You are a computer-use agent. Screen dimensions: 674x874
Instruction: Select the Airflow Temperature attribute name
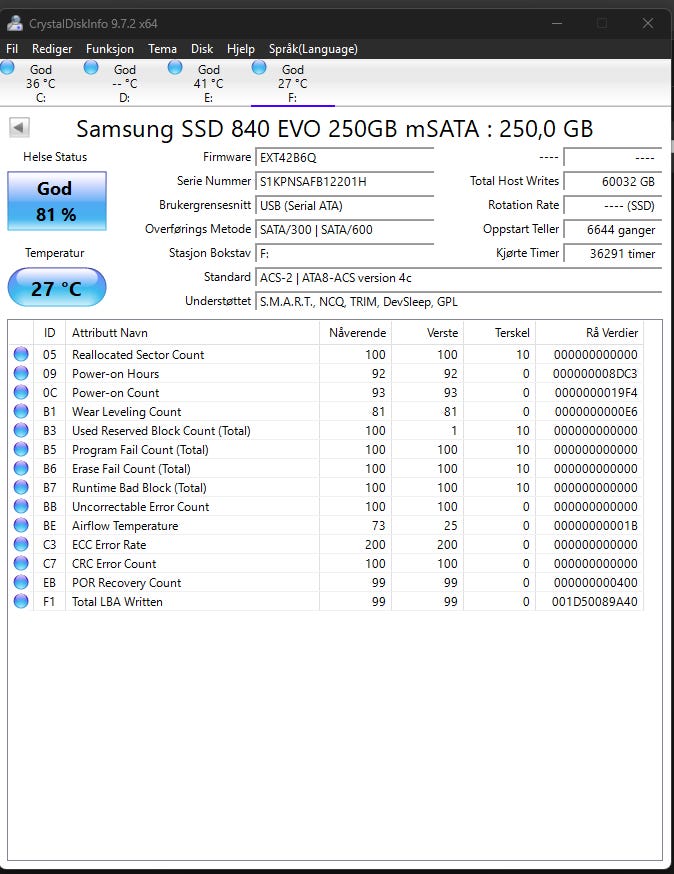[x=125, y=526]
